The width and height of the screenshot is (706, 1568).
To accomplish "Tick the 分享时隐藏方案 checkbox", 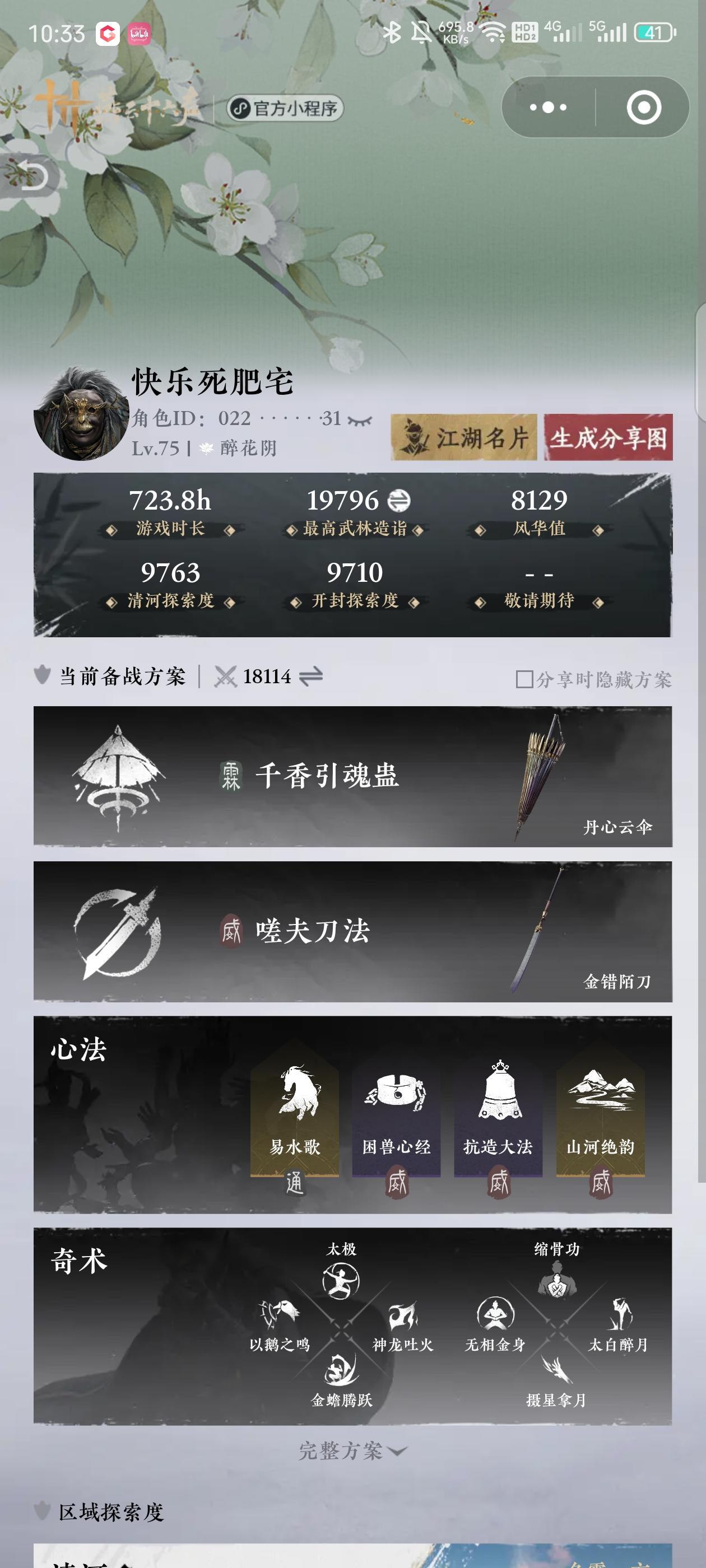I will coord(524,679).
